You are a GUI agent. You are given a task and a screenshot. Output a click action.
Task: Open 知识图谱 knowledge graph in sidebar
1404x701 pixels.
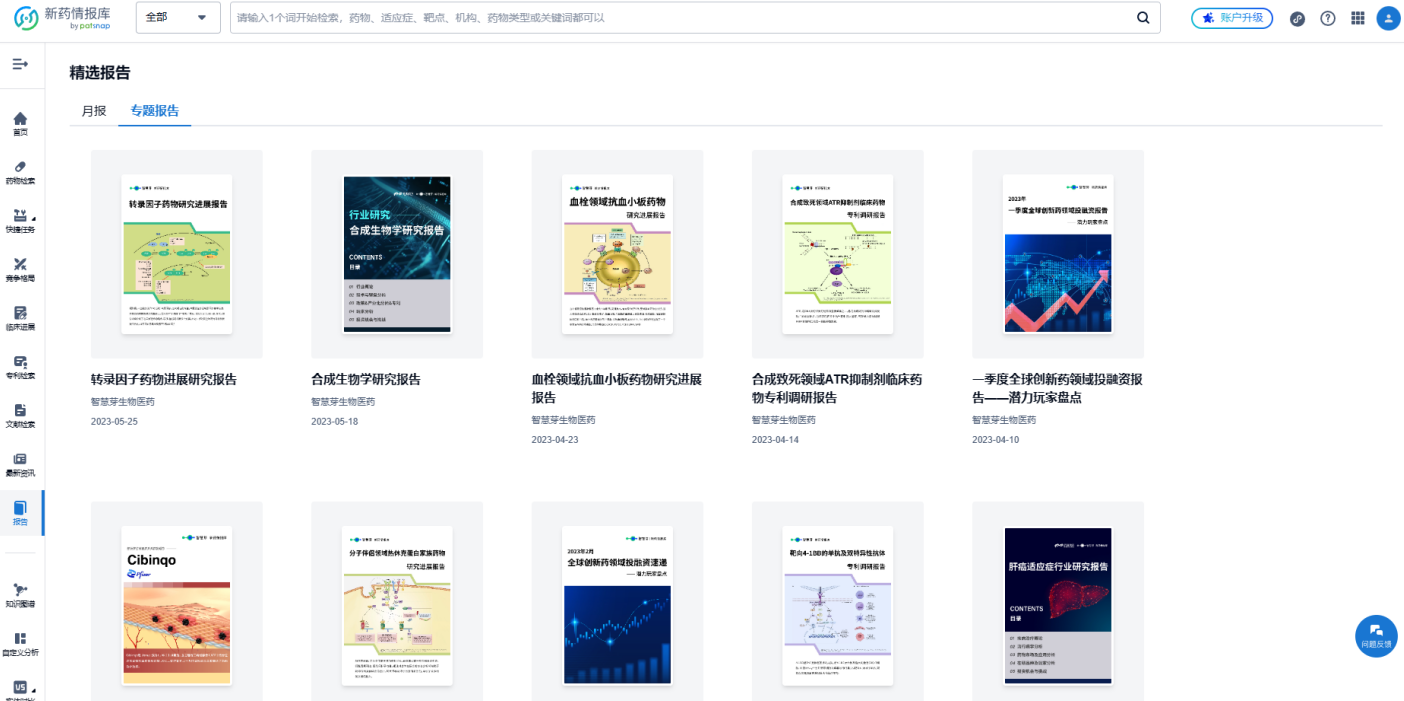coord(20,595)
